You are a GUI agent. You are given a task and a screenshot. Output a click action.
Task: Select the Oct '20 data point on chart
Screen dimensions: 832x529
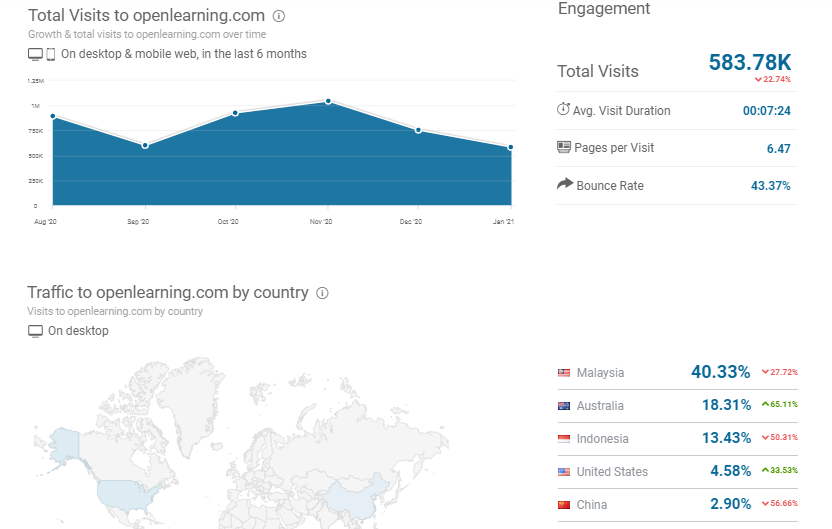(x=236, y=113)
